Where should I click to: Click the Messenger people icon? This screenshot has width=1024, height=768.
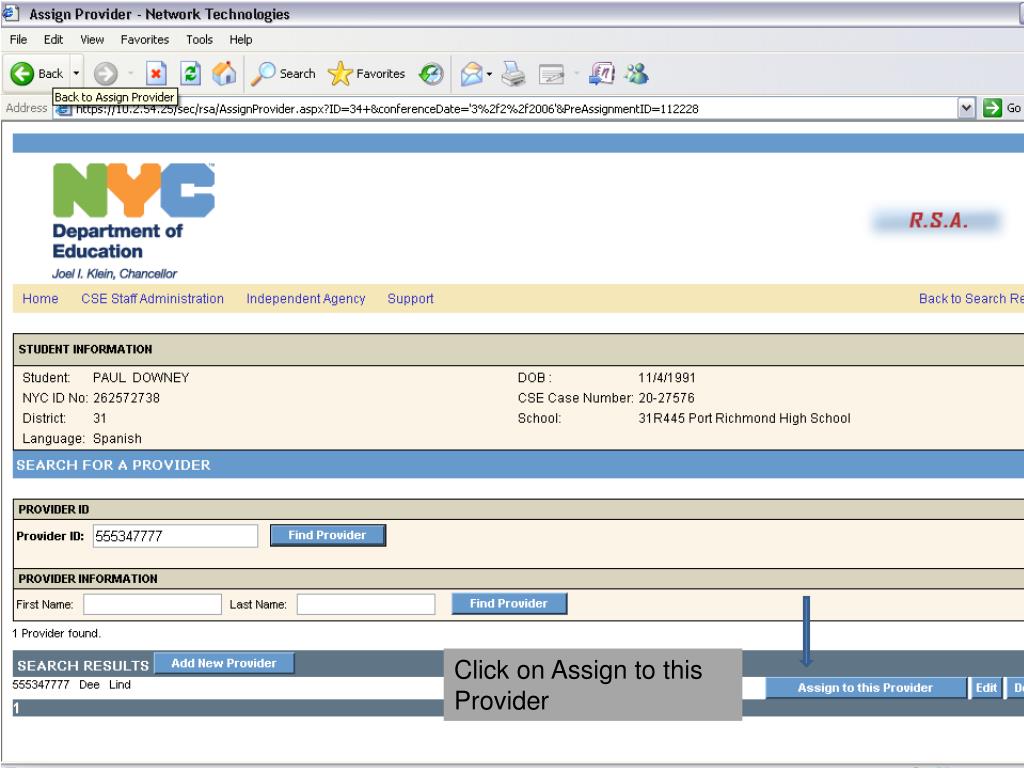636,74
